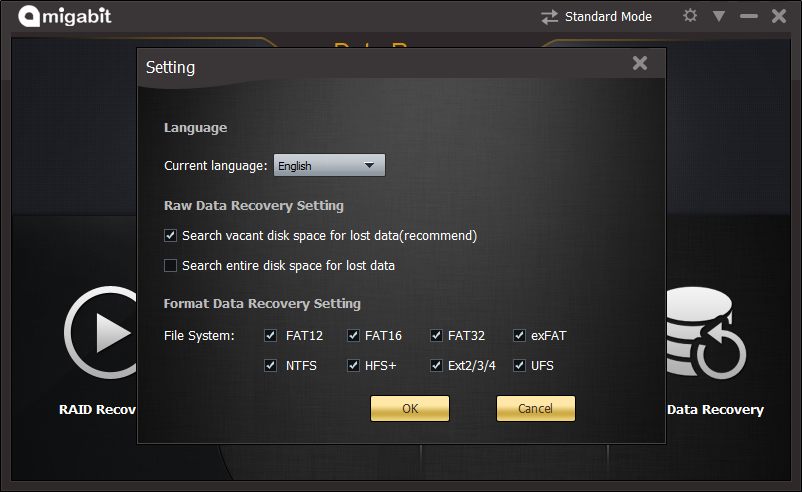Toggle the FAT32 file system checkbox
The image size is (802, 492).
pos(436,336)
